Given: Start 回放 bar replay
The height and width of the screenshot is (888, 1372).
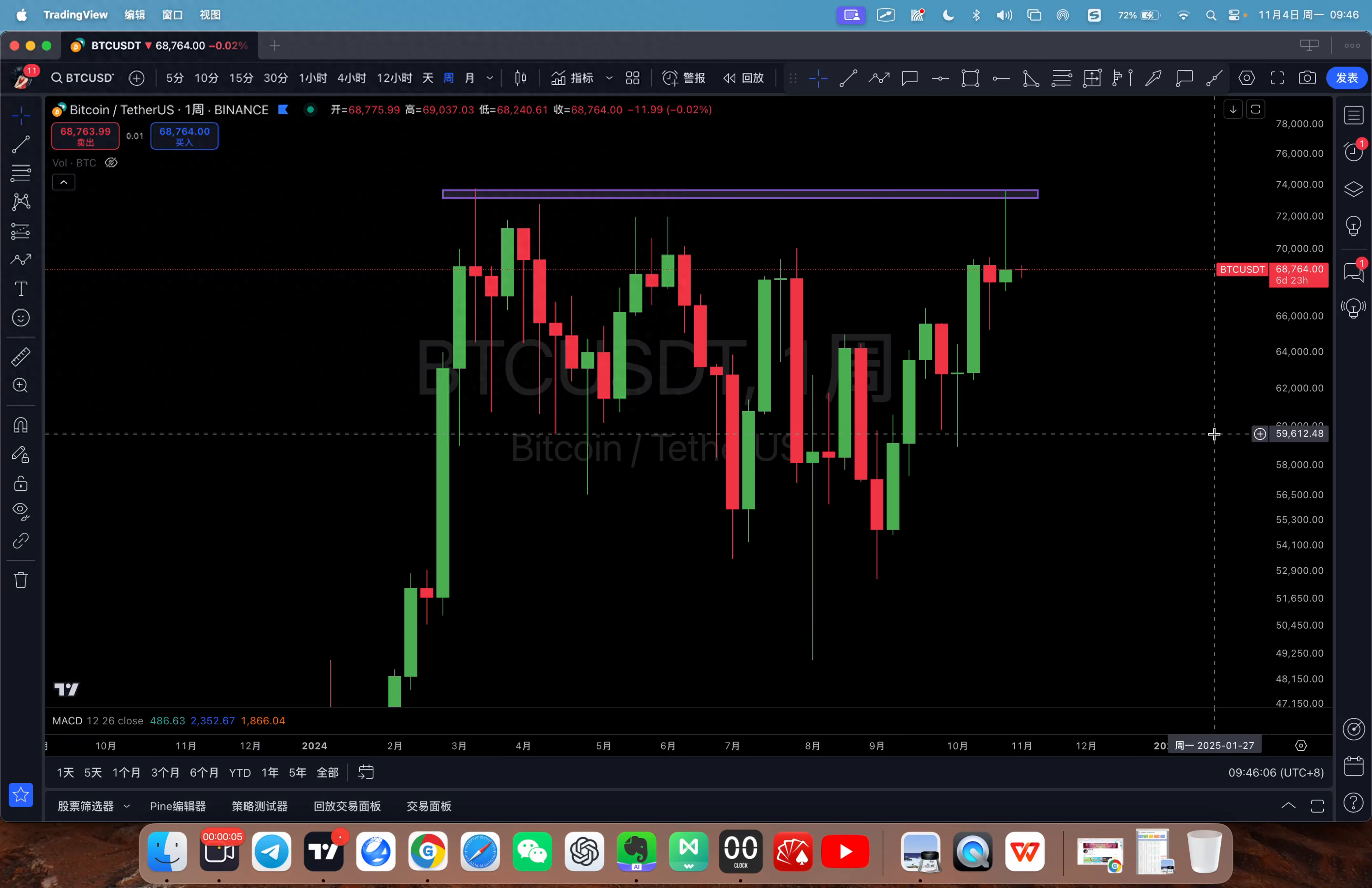Looking at the screenshot, I should click(x=744, y=78).
